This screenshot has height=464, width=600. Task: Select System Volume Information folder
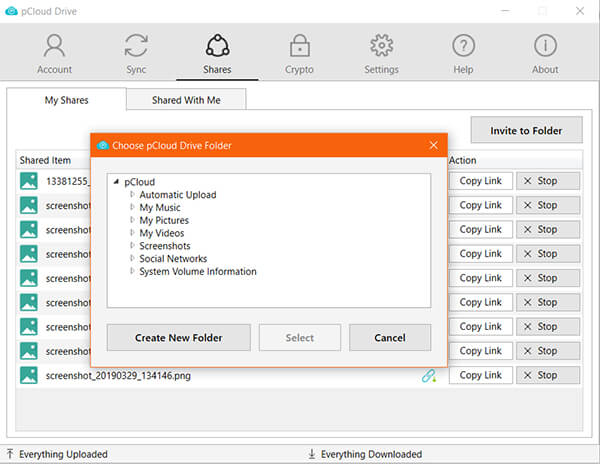(x=198, y=271)
